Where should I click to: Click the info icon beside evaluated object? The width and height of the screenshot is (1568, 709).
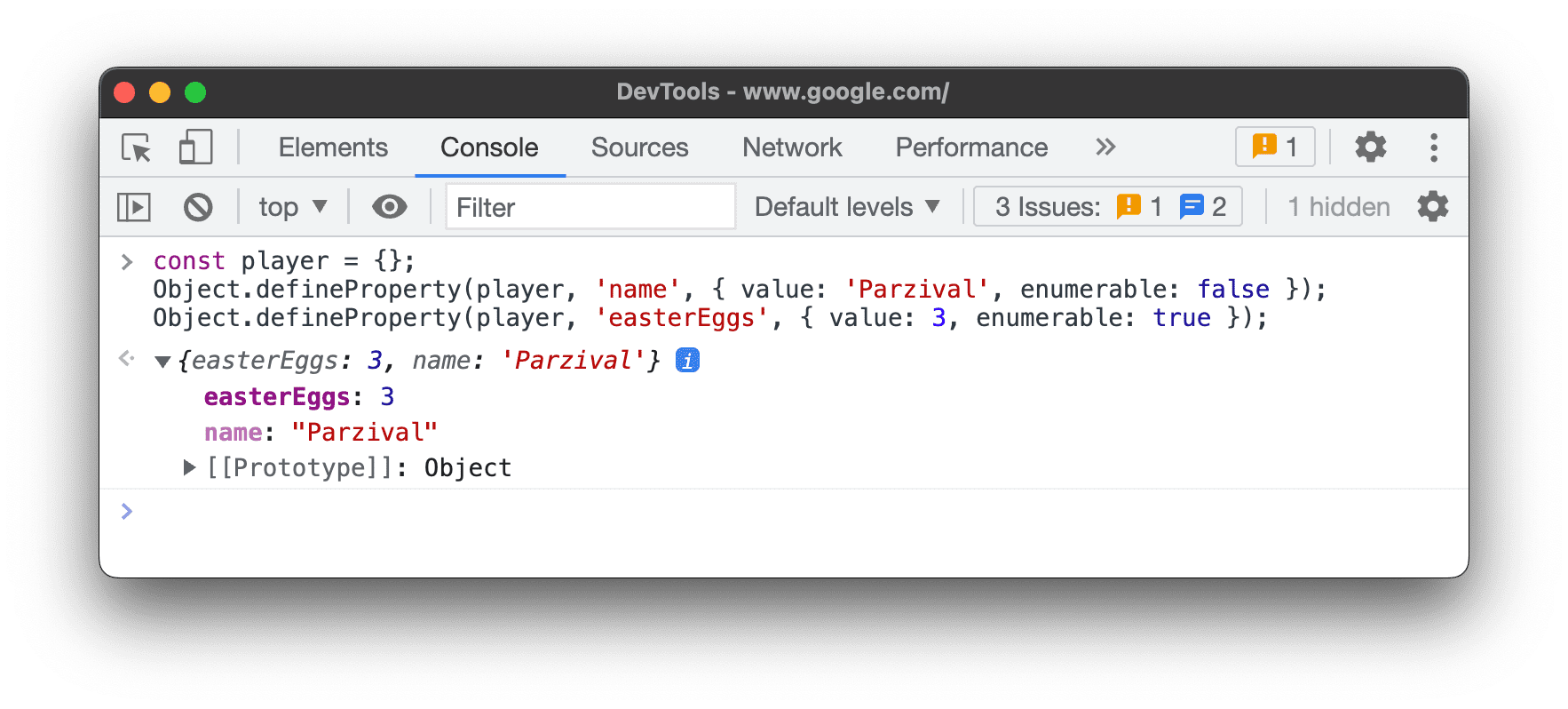tap(686, 360)
